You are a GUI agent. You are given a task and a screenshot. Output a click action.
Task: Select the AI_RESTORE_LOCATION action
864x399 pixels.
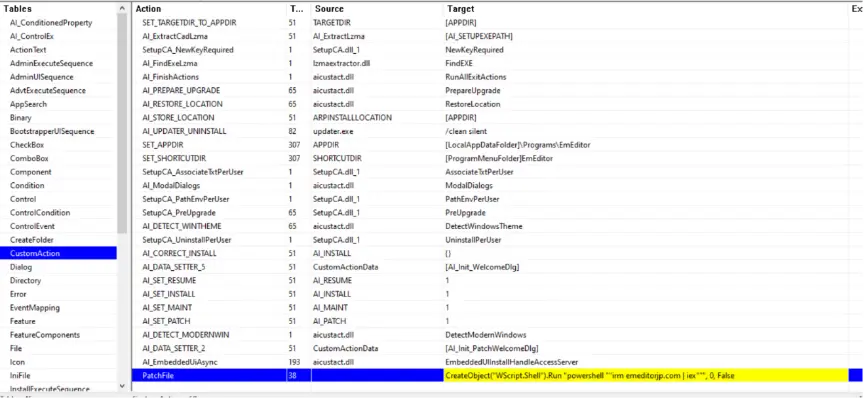click(182, 104)
